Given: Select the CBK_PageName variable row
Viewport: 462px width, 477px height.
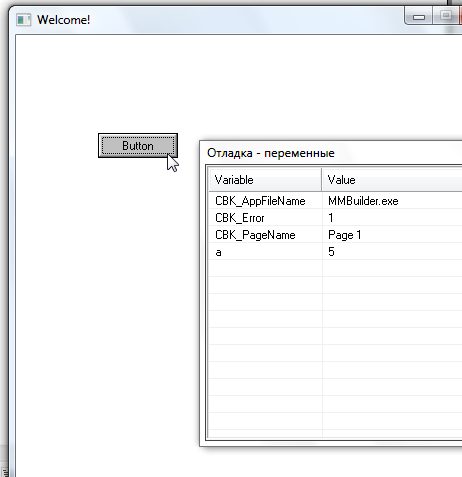Looking at the screenshot, I should pyautogui.click(x=335, y=235).
